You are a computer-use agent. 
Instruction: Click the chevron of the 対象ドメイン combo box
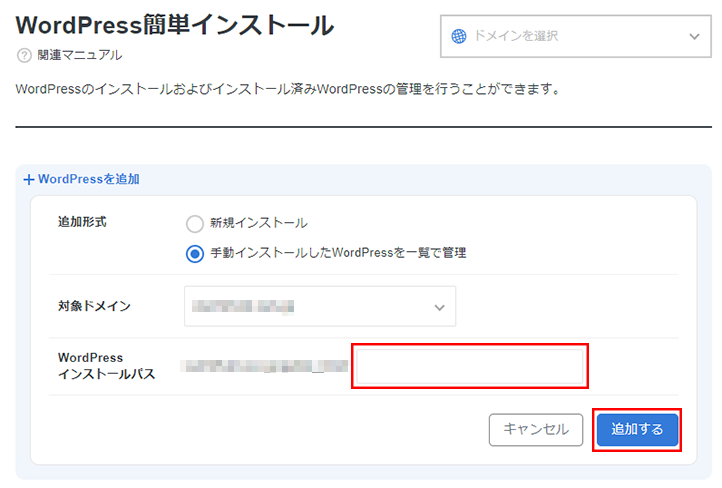440,307
